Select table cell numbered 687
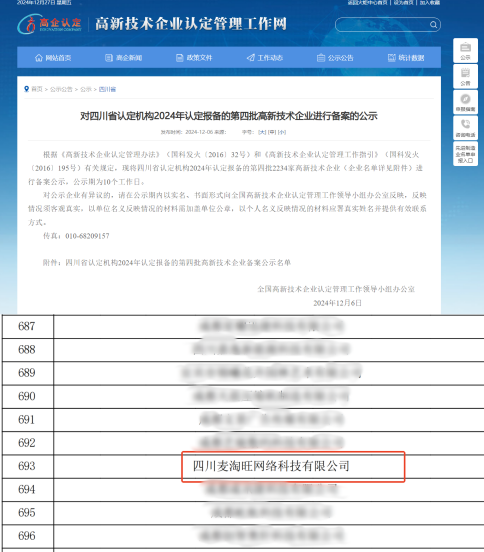484x552 pixels. (27, 326)
